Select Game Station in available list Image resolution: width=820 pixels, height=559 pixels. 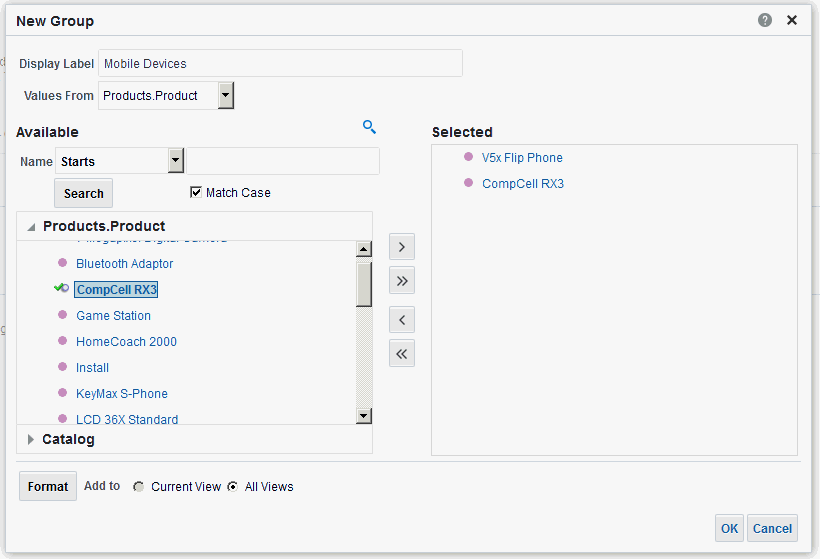coord(113,316)
